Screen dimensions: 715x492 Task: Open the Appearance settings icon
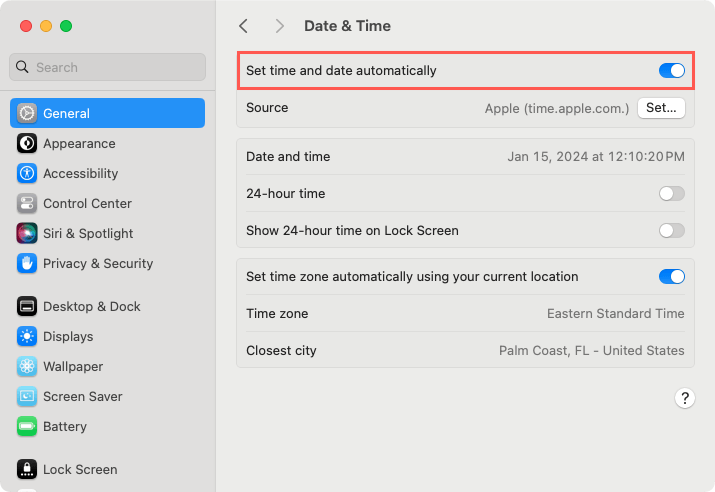click(27, 143)
